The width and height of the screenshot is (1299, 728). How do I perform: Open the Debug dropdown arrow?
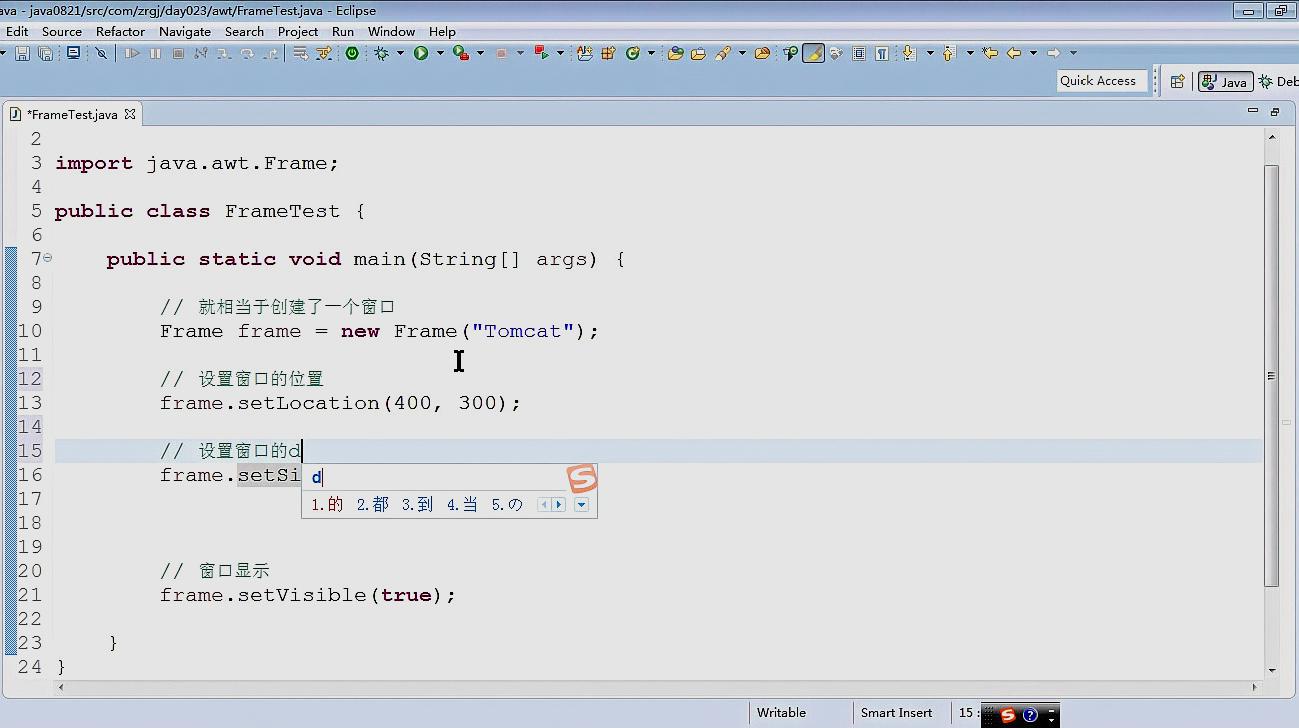point(400,53)
